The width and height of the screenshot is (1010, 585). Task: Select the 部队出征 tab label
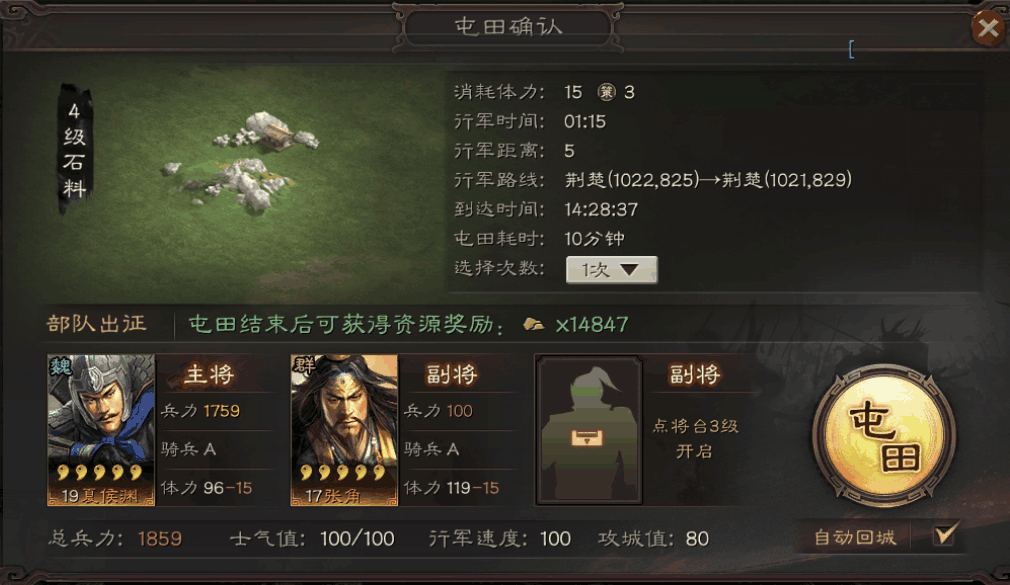[97, 323]
